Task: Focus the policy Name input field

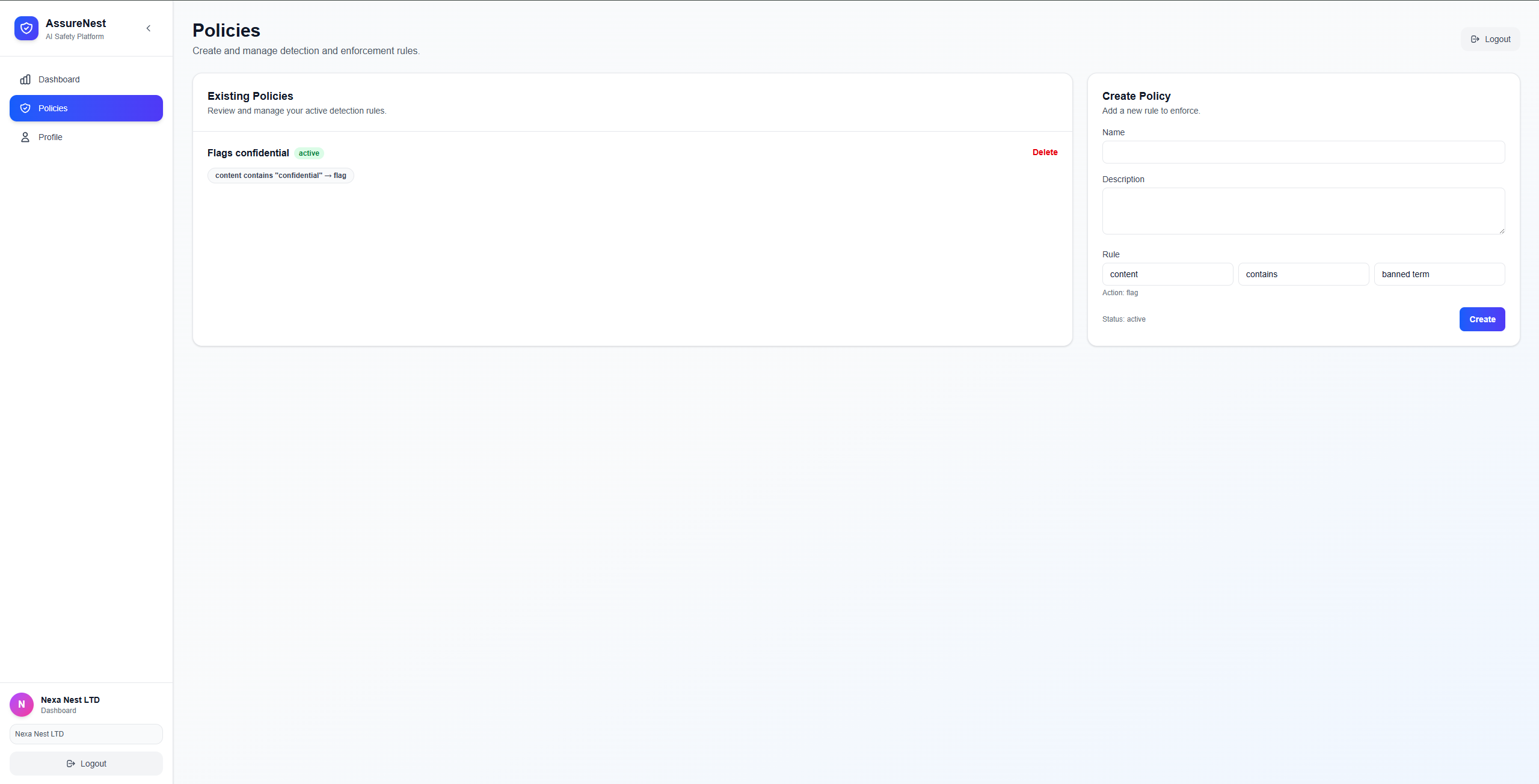Action: (x=1303, y=152)
